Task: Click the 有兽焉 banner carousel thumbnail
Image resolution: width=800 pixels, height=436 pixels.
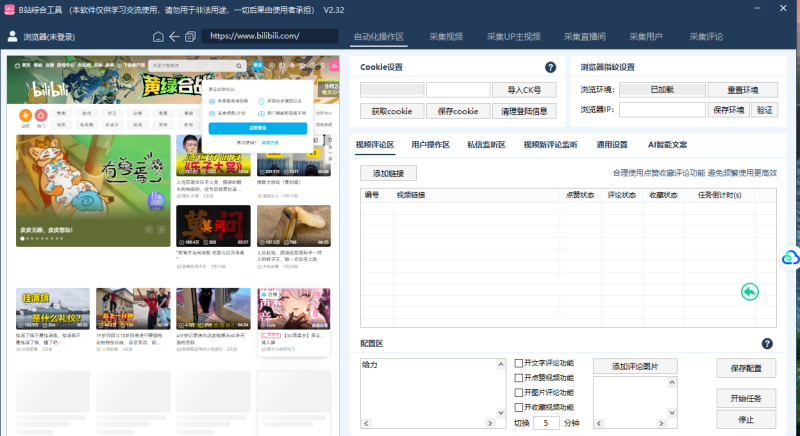Action: click(93, 191)
